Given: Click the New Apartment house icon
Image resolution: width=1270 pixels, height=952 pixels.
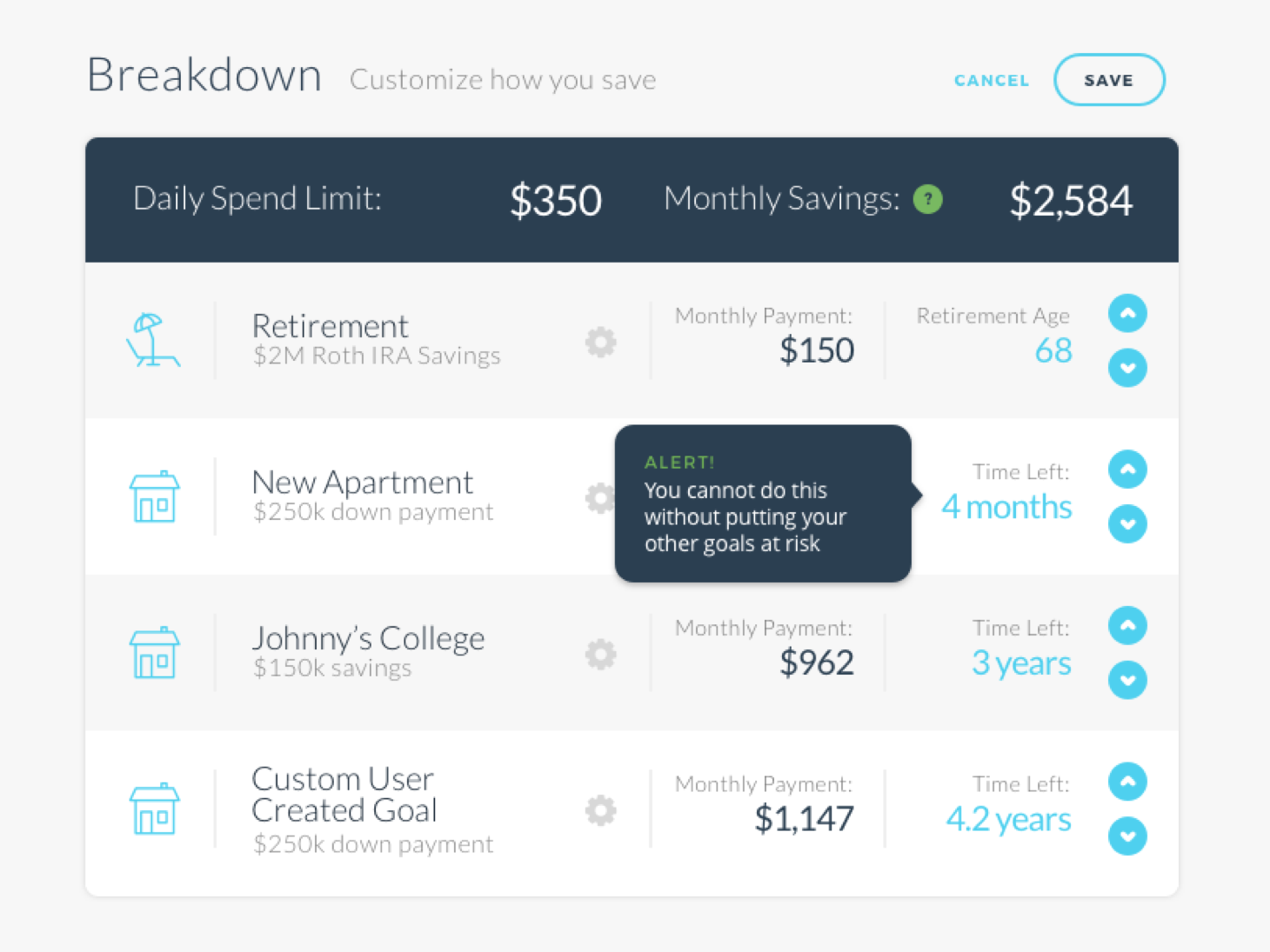Looking at the screenshot, I should click(x=155, y=496).
